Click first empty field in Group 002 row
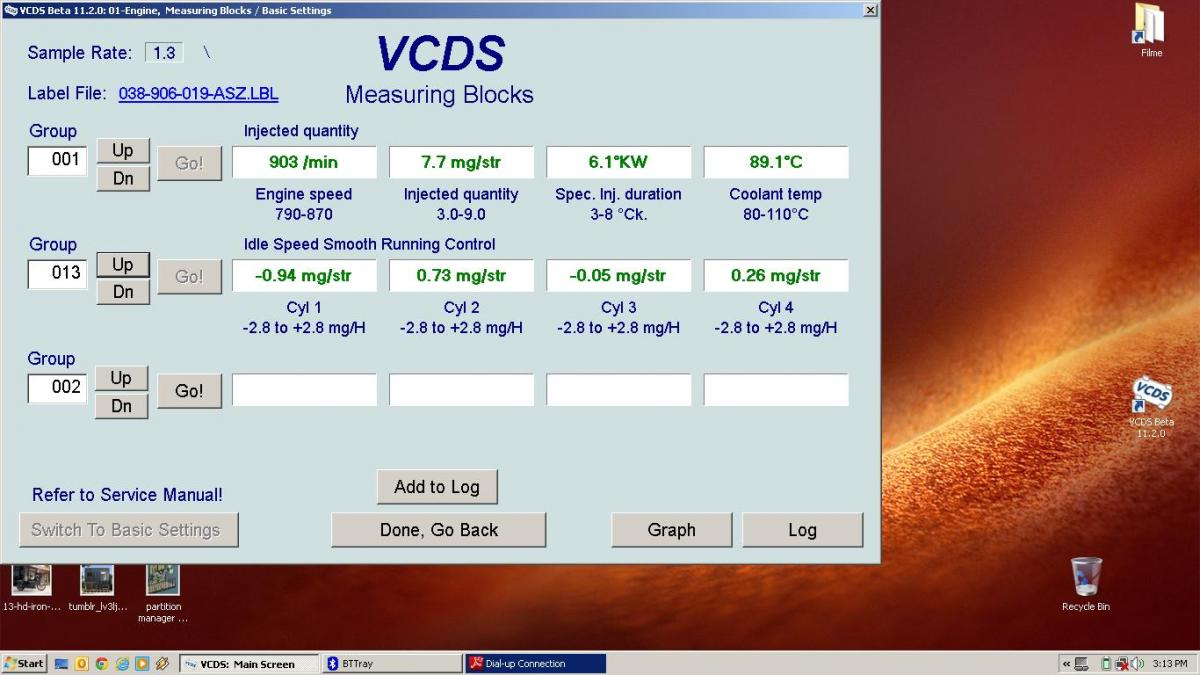 [304, 390]
